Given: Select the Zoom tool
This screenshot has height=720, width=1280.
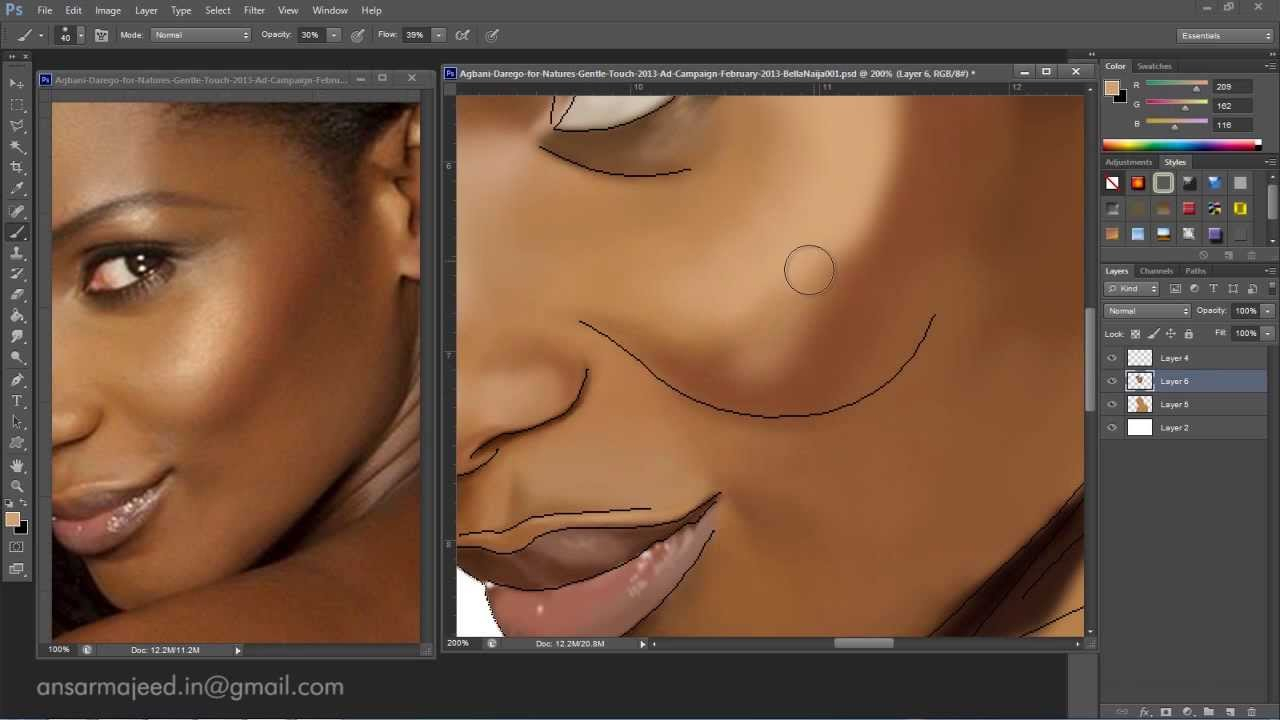Looking at the screenshot, I should click(17, 487).
